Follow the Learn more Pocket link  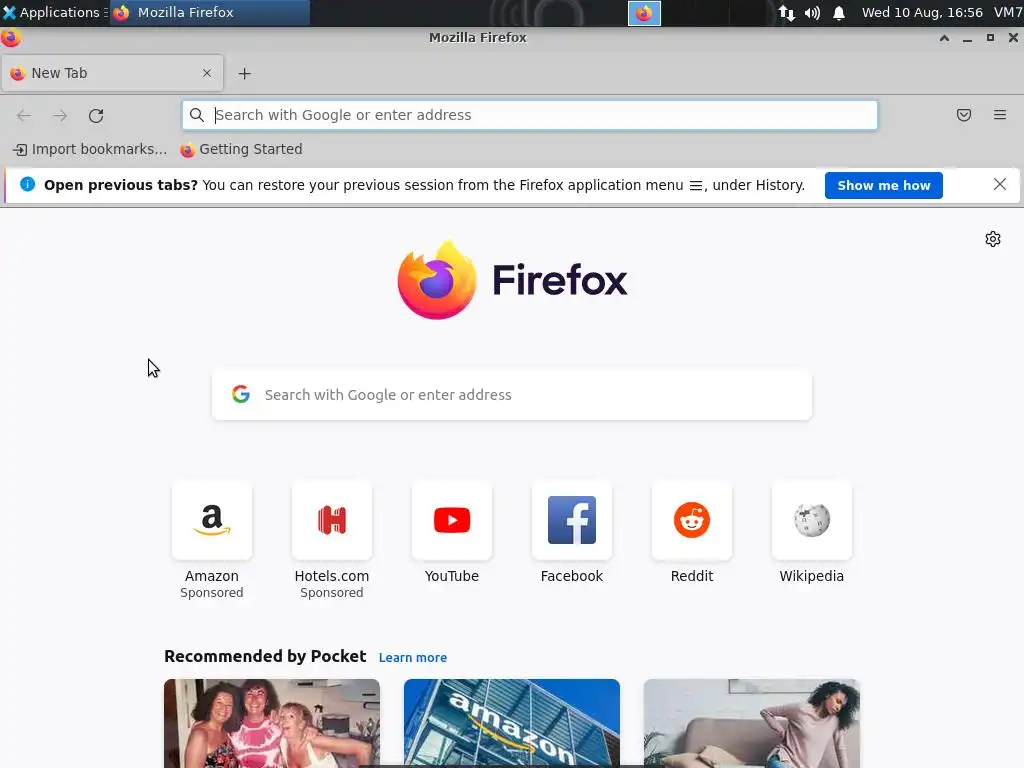tap(413, 658)
